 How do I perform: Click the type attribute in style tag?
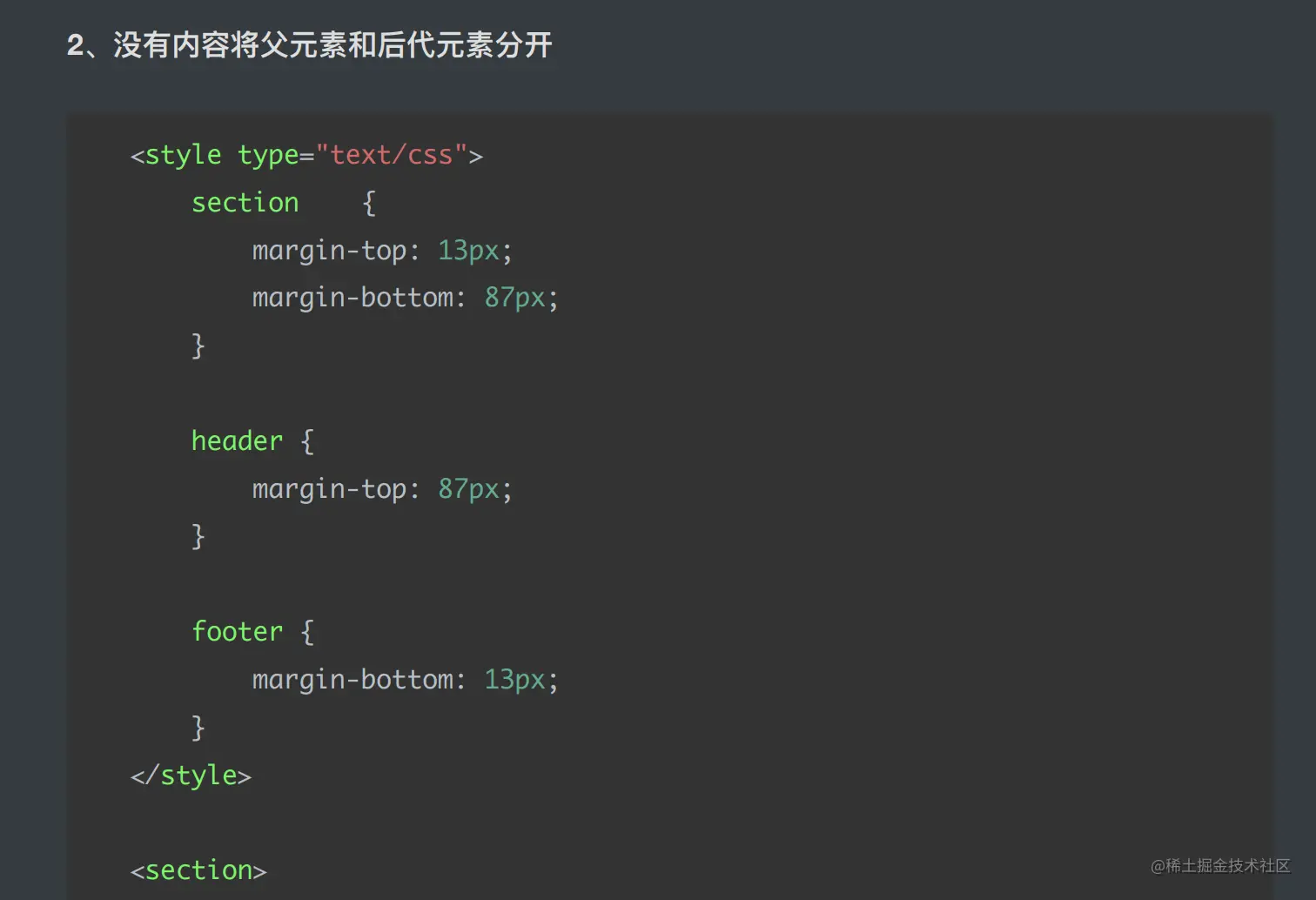268,155
